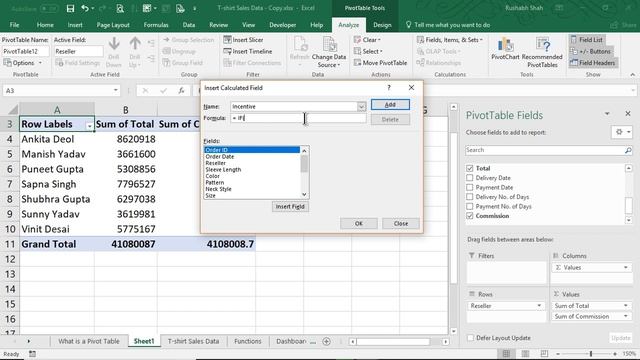Click the Save icon in title bar

70,8
